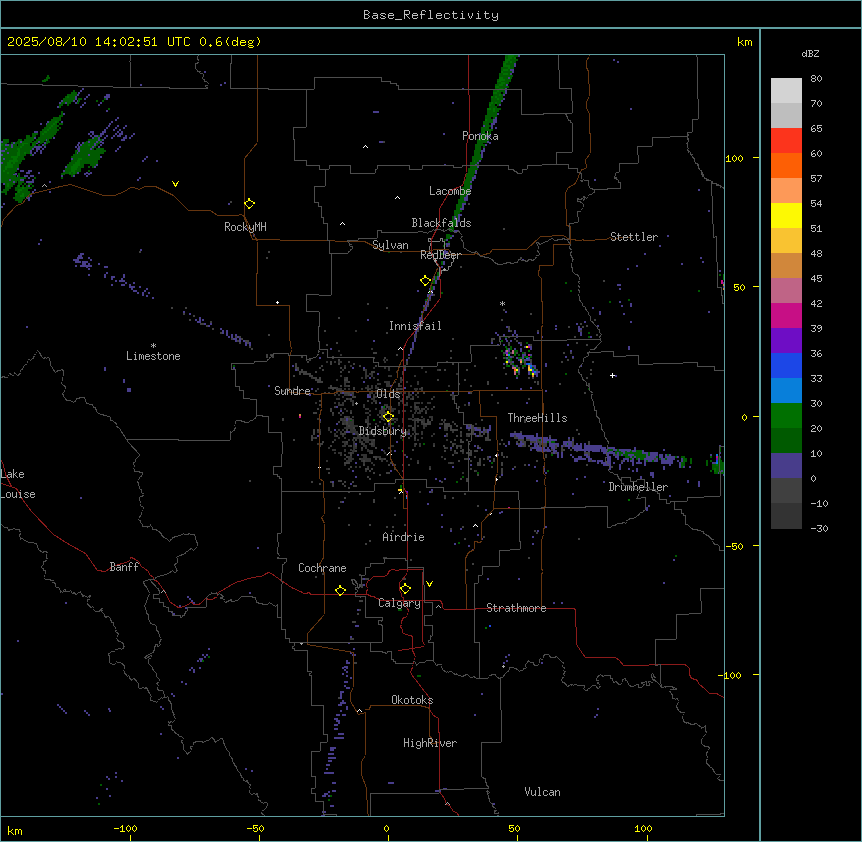Click the Airdrie city label
This screenshot has height=842, width=862.
[x=403, y=537]
